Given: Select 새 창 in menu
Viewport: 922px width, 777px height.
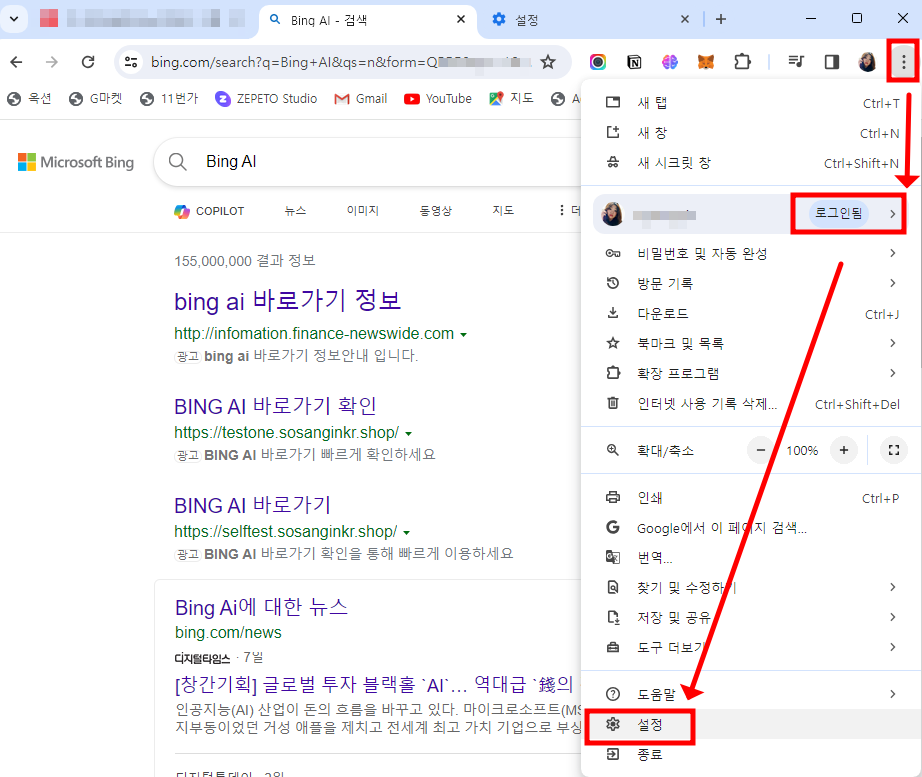Looking at the screenshot, I should (751, 133).
